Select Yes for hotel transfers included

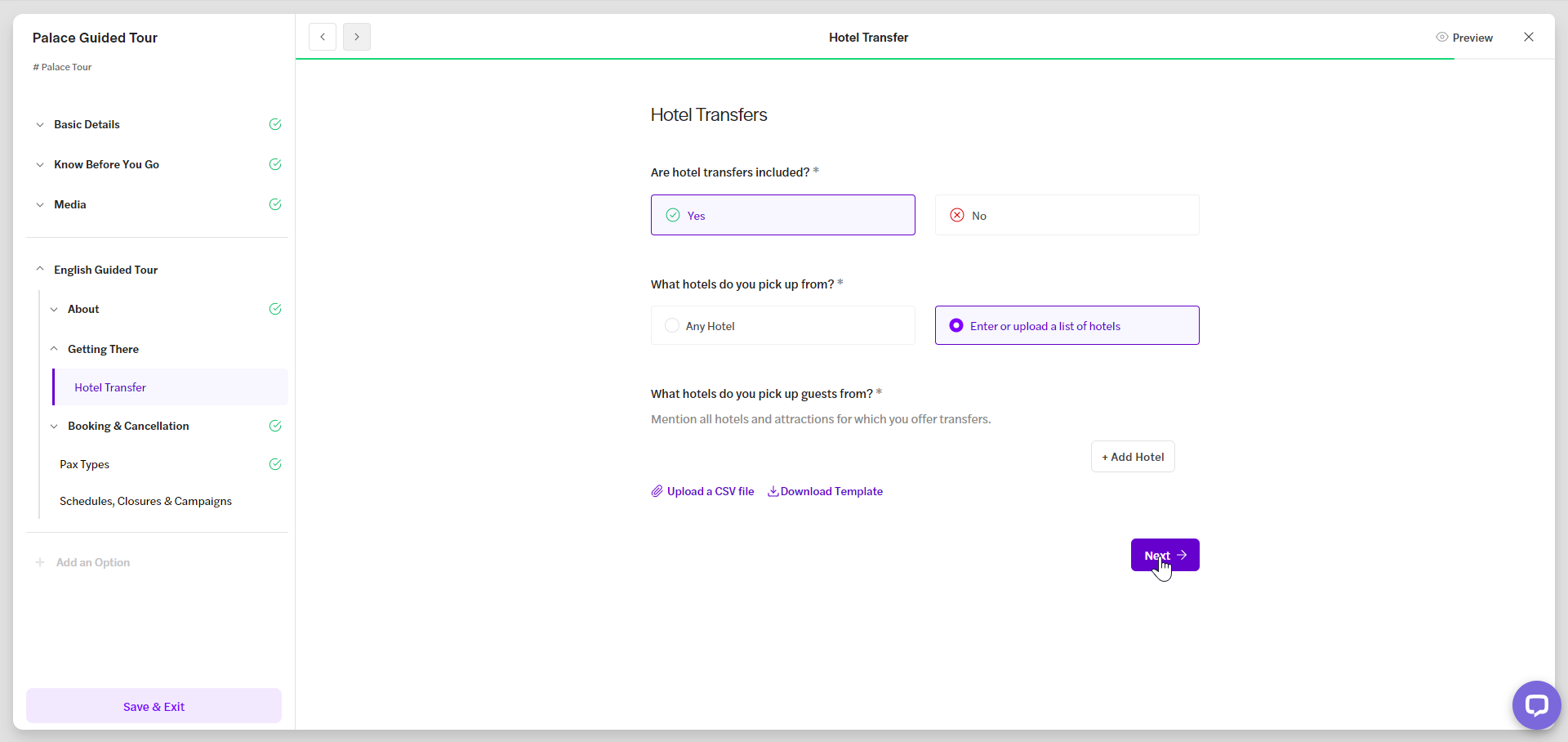tap(783, 215)
